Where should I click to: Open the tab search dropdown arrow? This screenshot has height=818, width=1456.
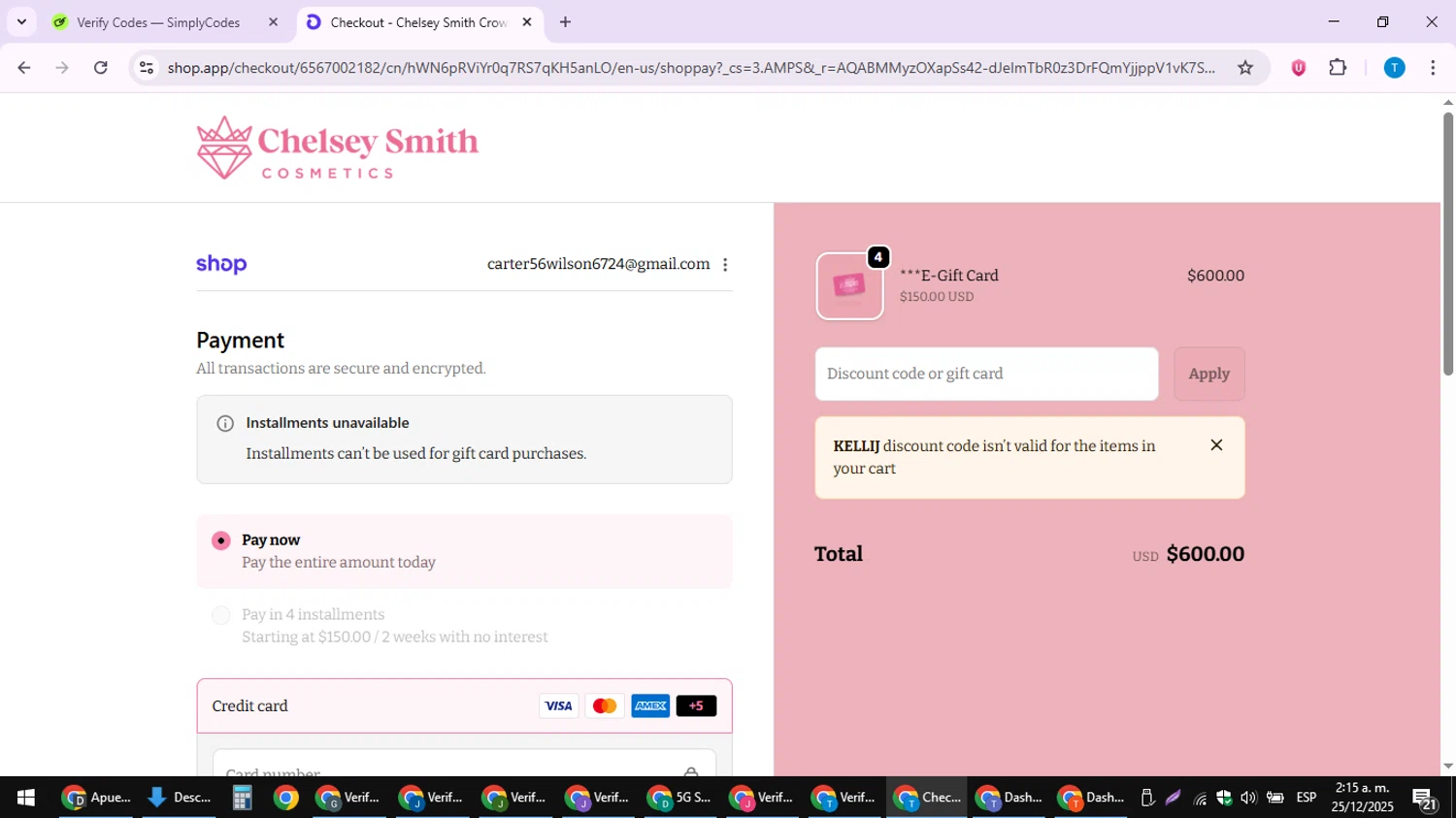[21, 22]
